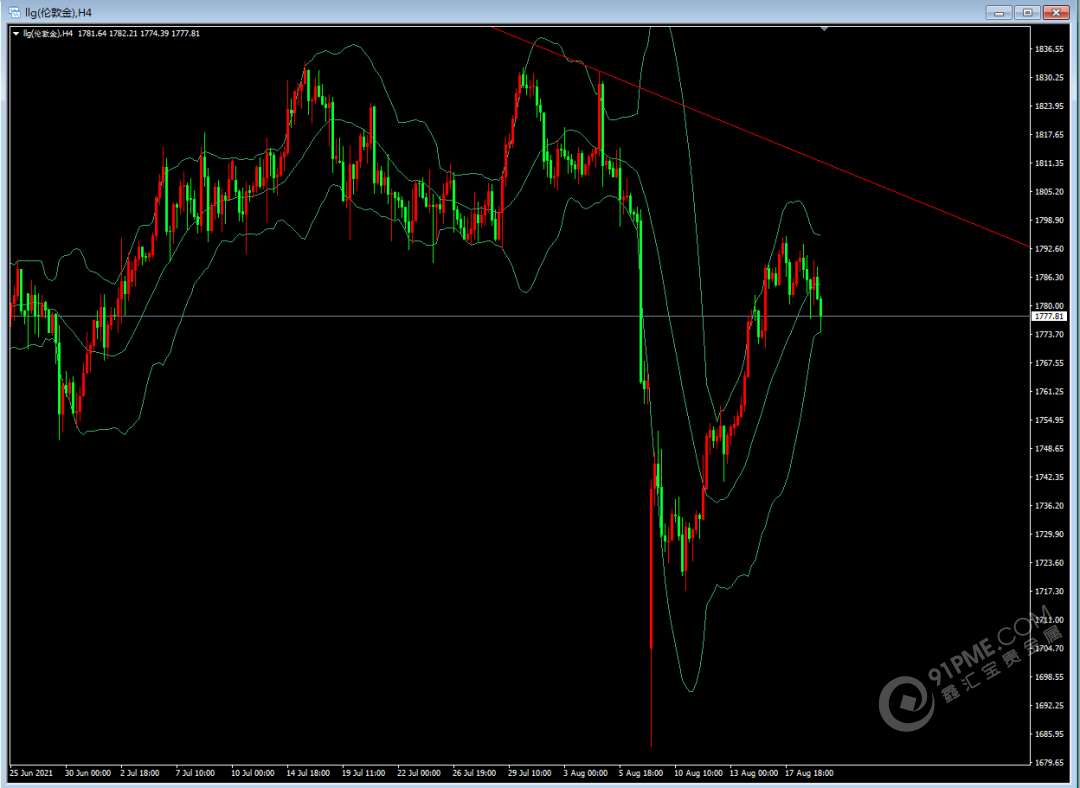
Task: Click the 1761.25 price scale label
Action: click(x=1049, y=391)
